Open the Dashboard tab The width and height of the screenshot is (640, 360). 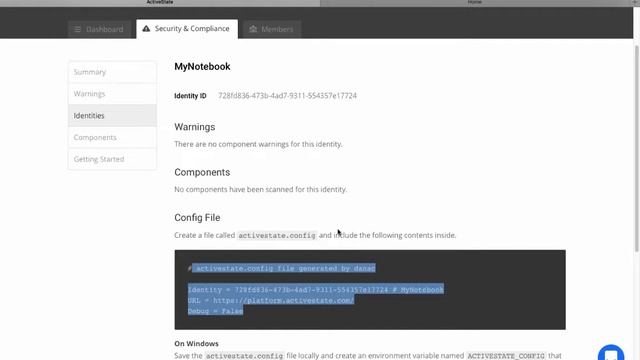(x=99, y=29)
